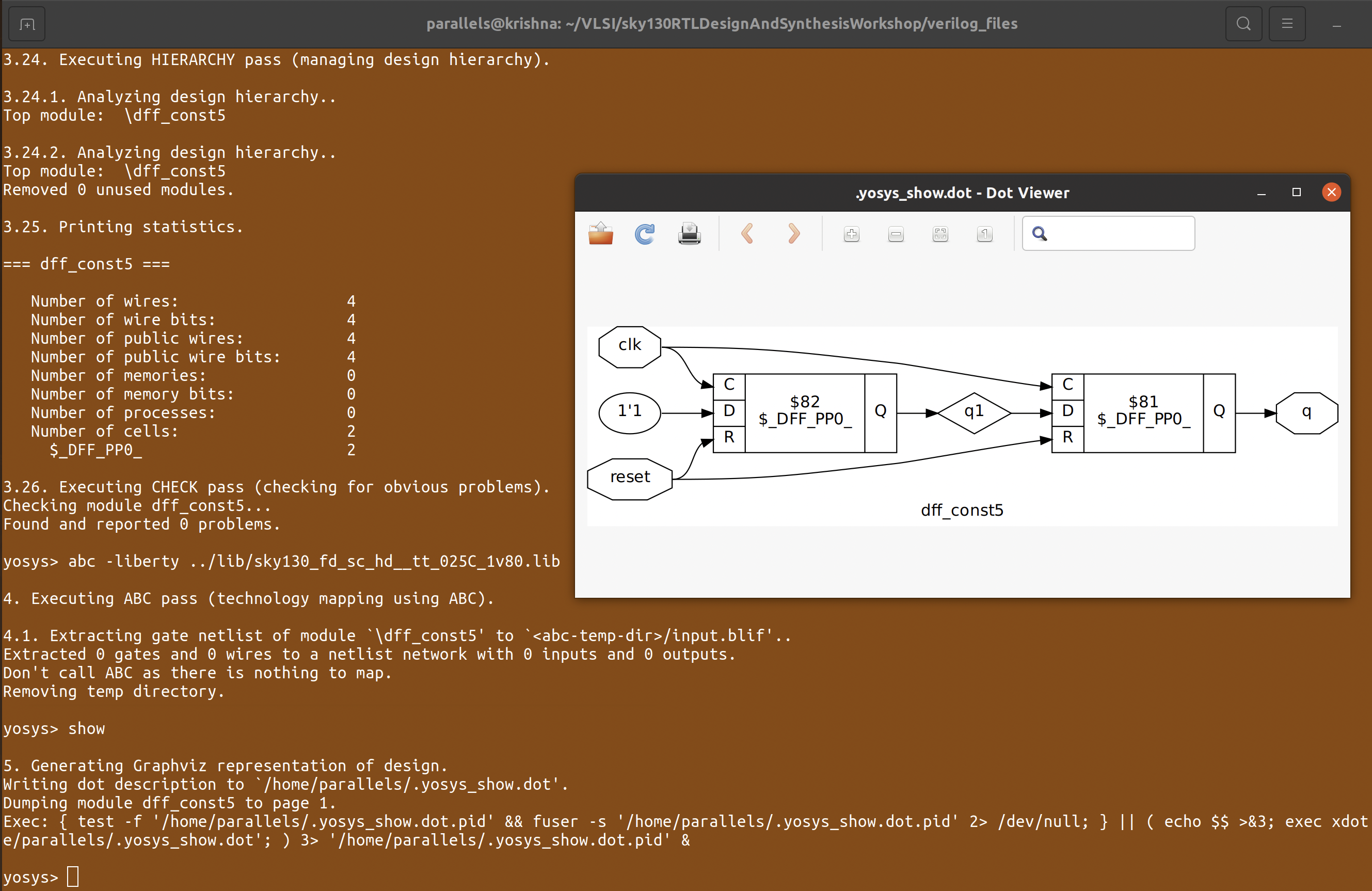
Task: Go to the next graph page
Action: click(x=794, y=233)
